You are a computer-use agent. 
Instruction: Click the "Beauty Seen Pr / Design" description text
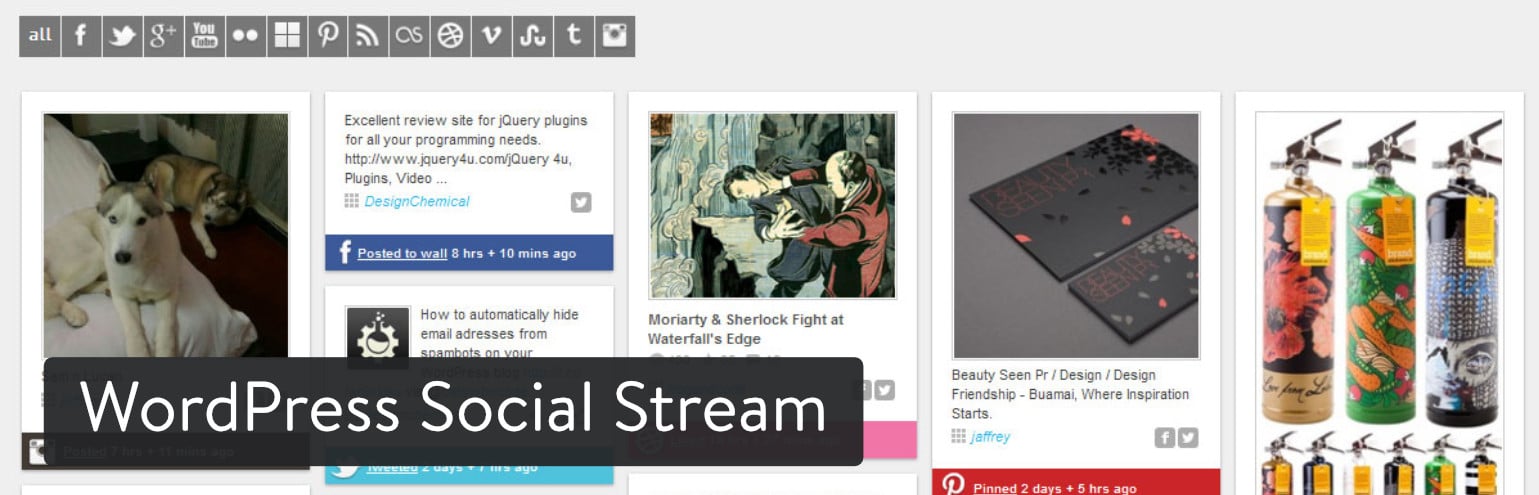pyautogui.click(x=1070, y=394)
